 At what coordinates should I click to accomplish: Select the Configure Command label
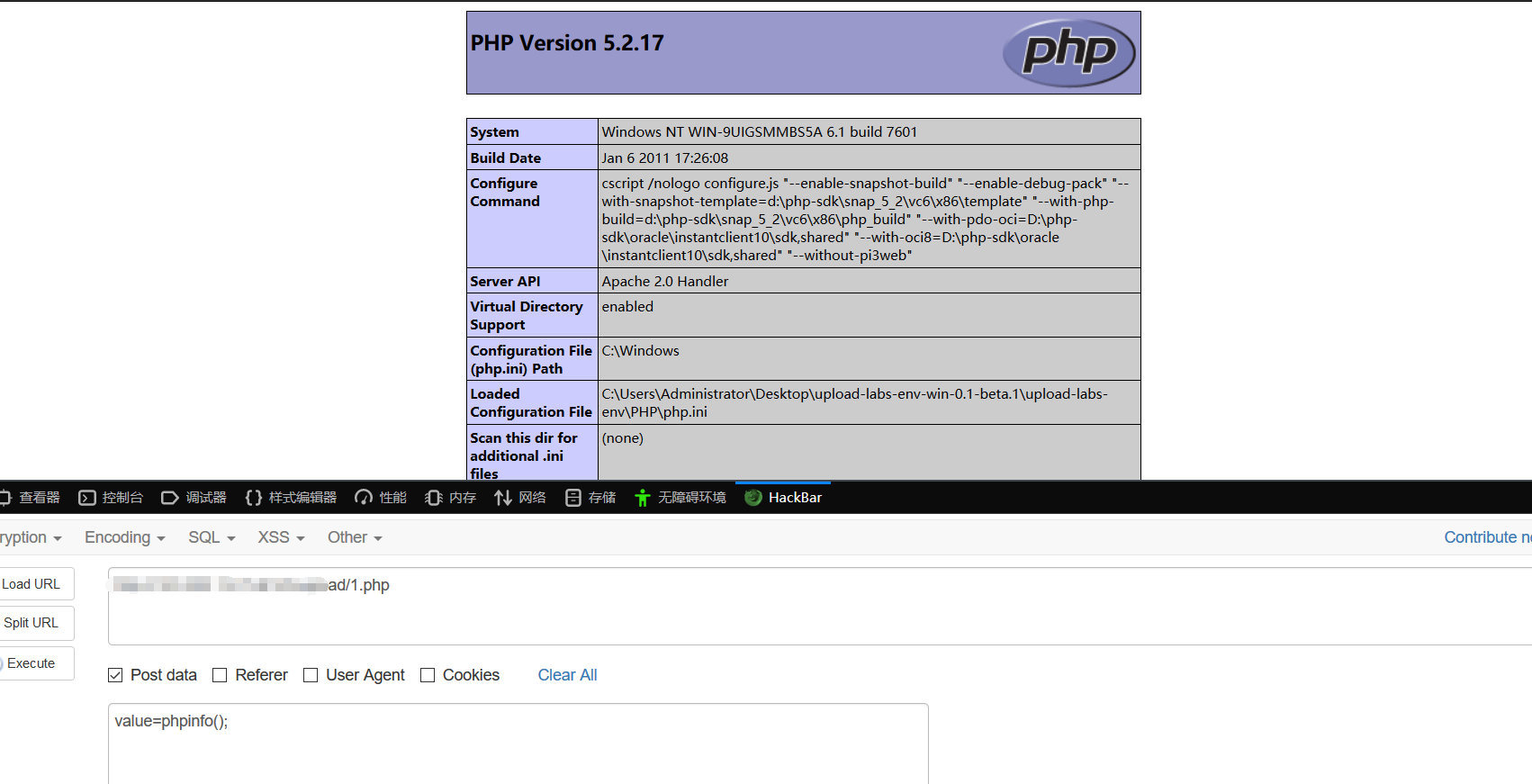(505, 193)
